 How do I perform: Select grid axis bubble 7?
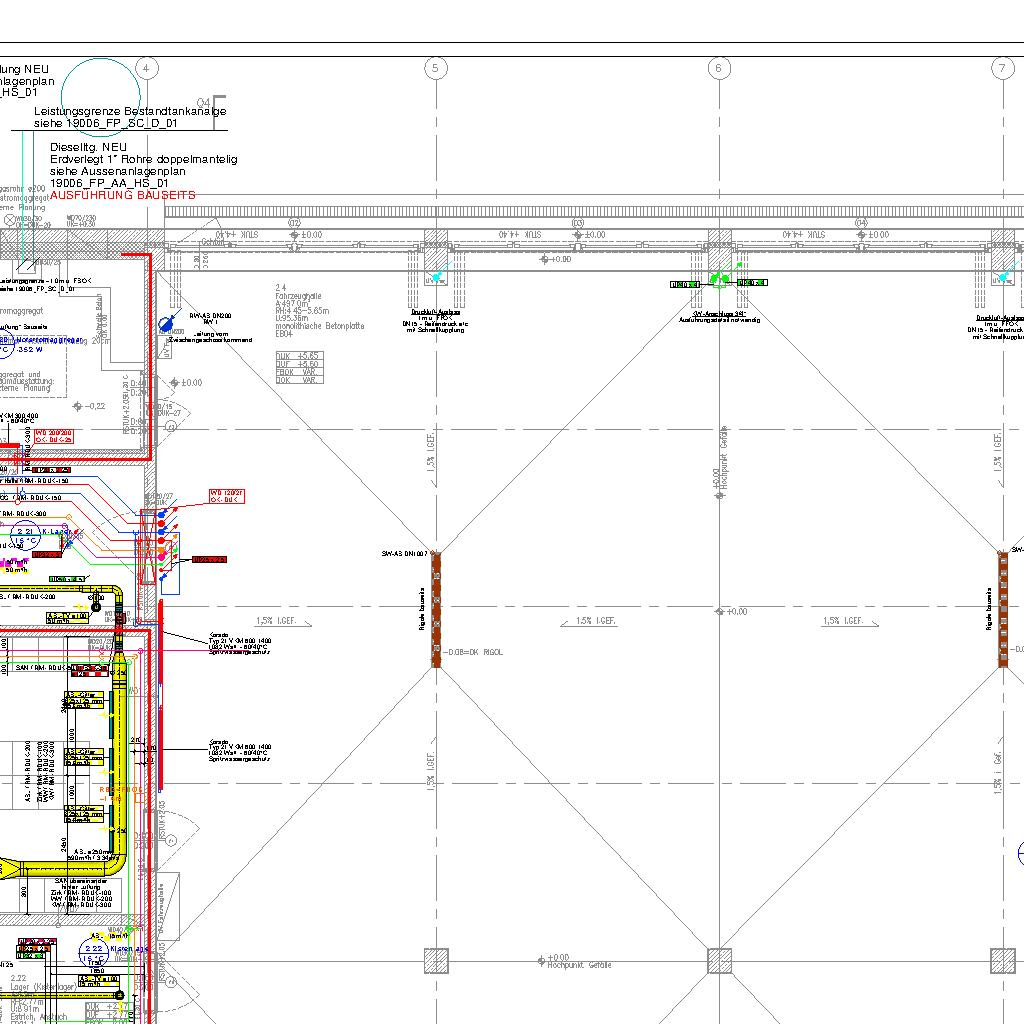click(1002, 68)
